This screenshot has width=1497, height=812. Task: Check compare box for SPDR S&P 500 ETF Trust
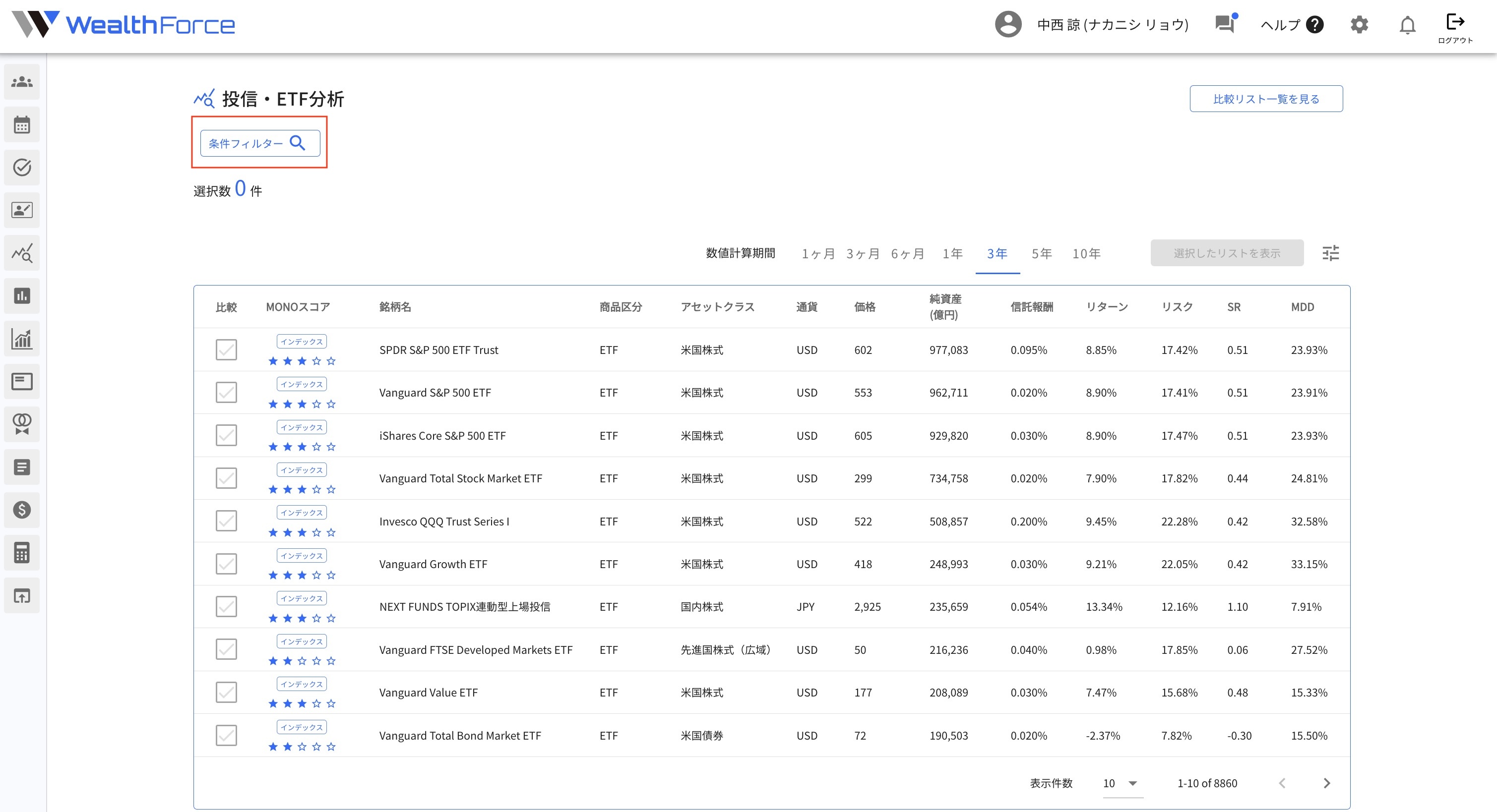coord(226,349)
